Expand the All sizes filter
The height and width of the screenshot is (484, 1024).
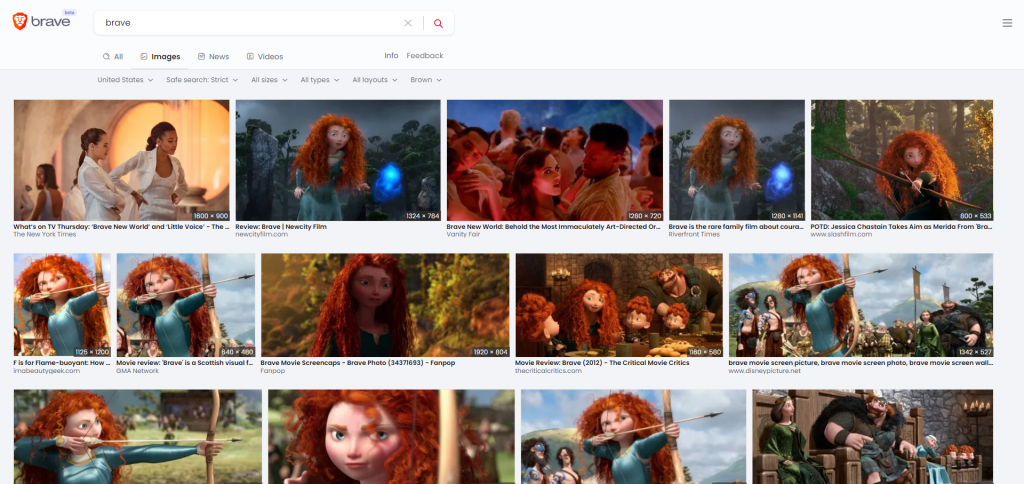pos(269,80)
